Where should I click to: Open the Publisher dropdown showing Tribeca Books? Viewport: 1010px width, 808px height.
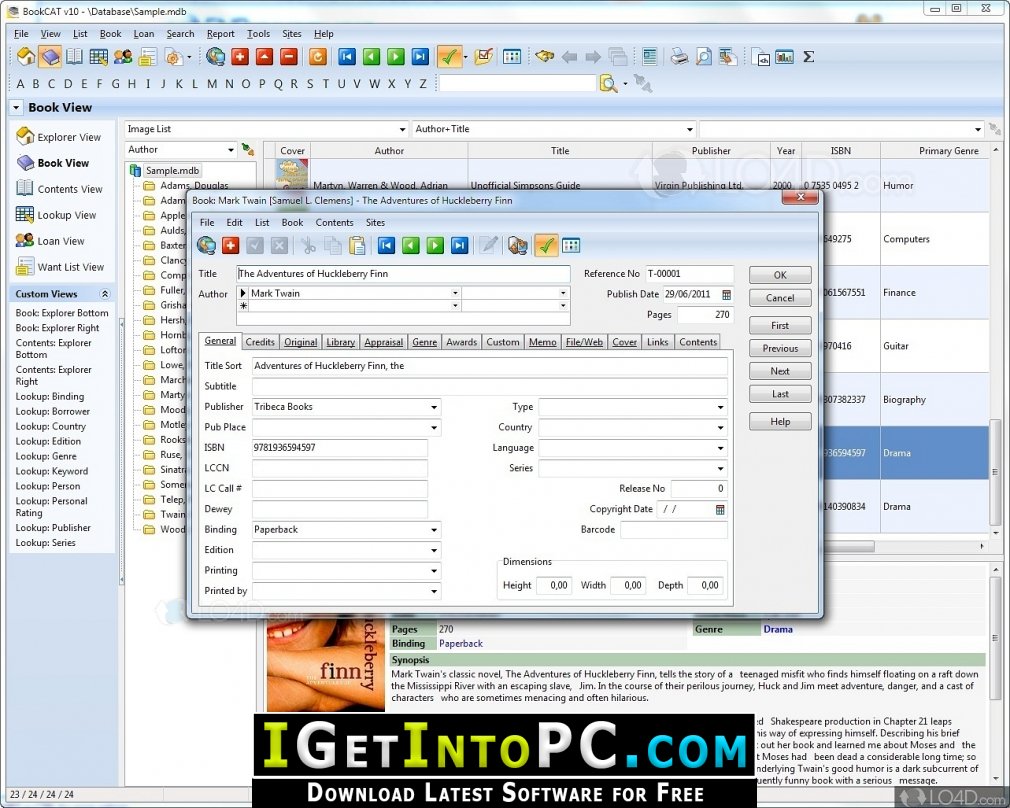pos(434,407)
